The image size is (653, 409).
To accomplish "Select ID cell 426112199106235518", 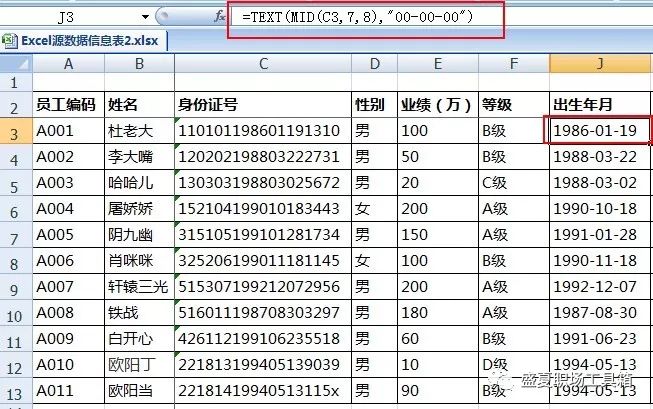I will click(x=263, y=339).
